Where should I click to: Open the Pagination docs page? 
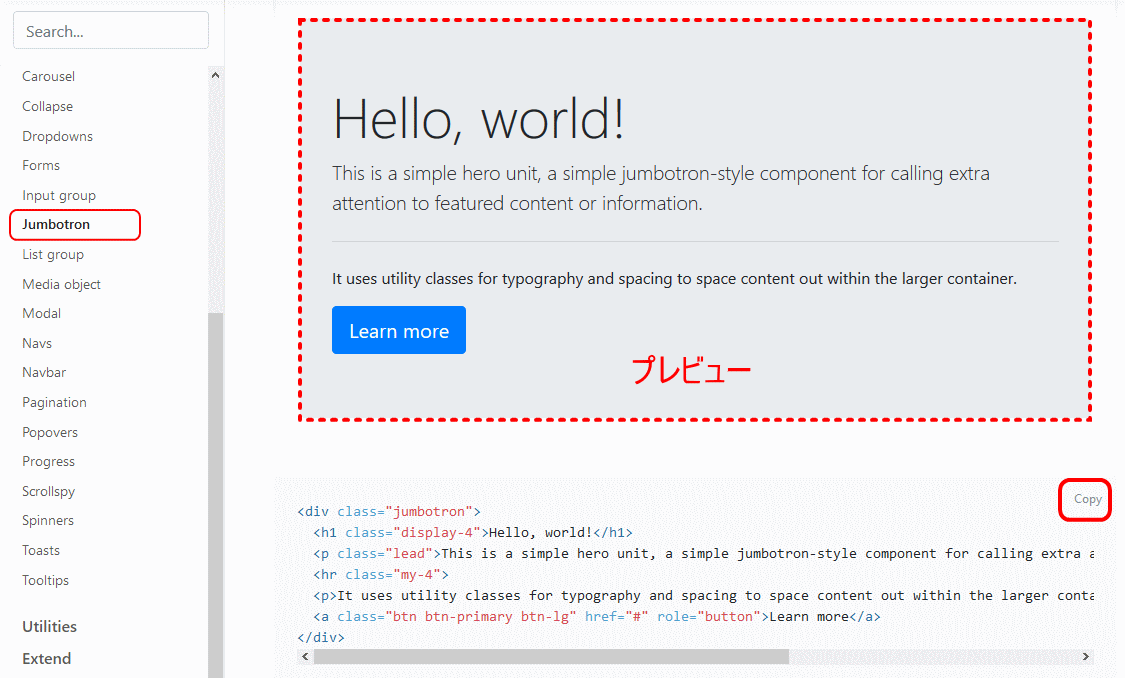(x=55, y=403)
